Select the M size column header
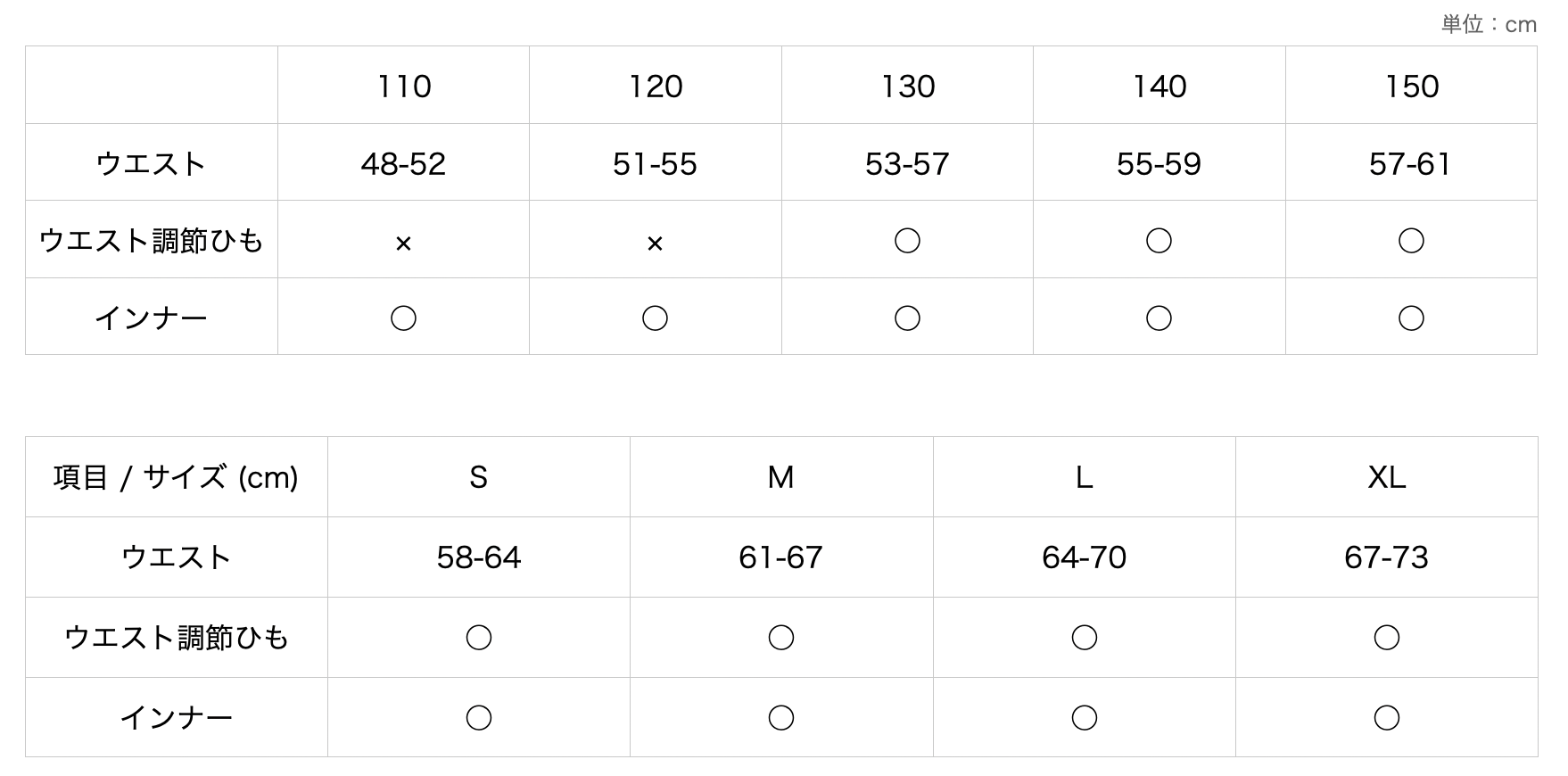Screen dimensions: 1568x776 click(x=781, y=478)
